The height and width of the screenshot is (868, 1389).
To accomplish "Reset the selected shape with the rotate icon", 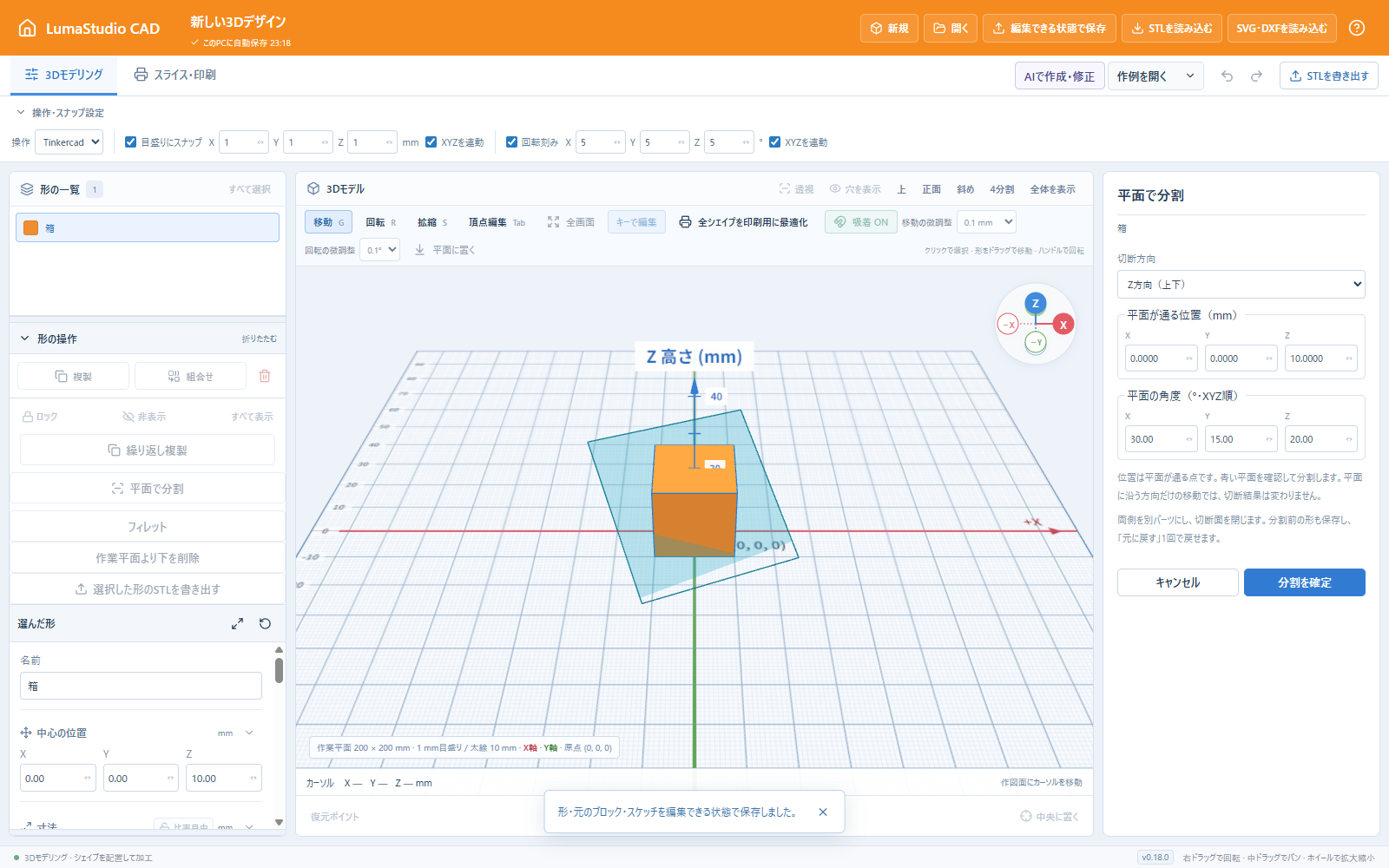I will click(265, 623).
